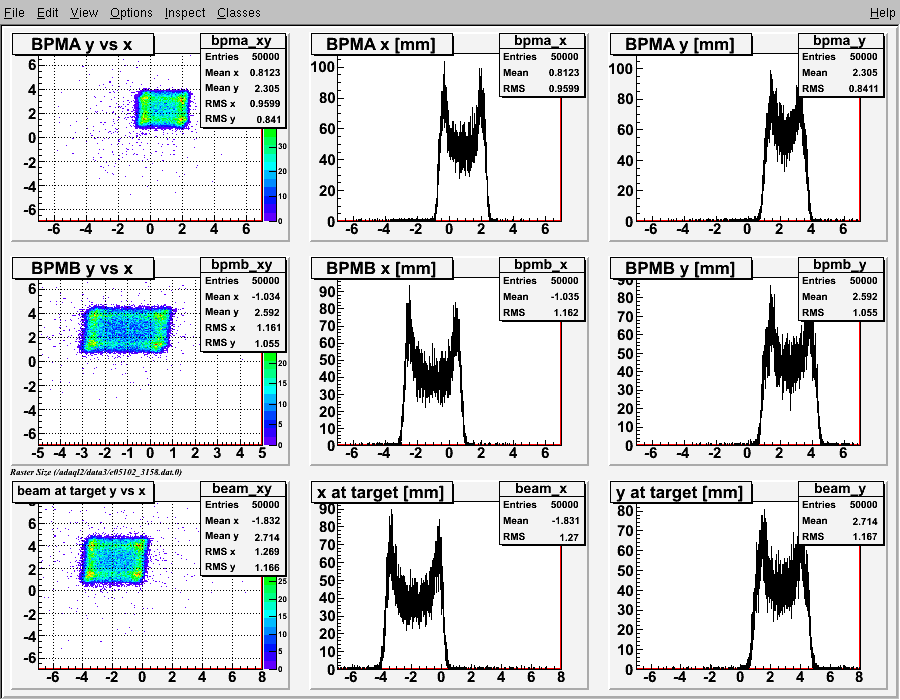Click the BPMA y vs x color palette bar
The width and height of the screenshot is (900, 700).
[x=270, y=174]
